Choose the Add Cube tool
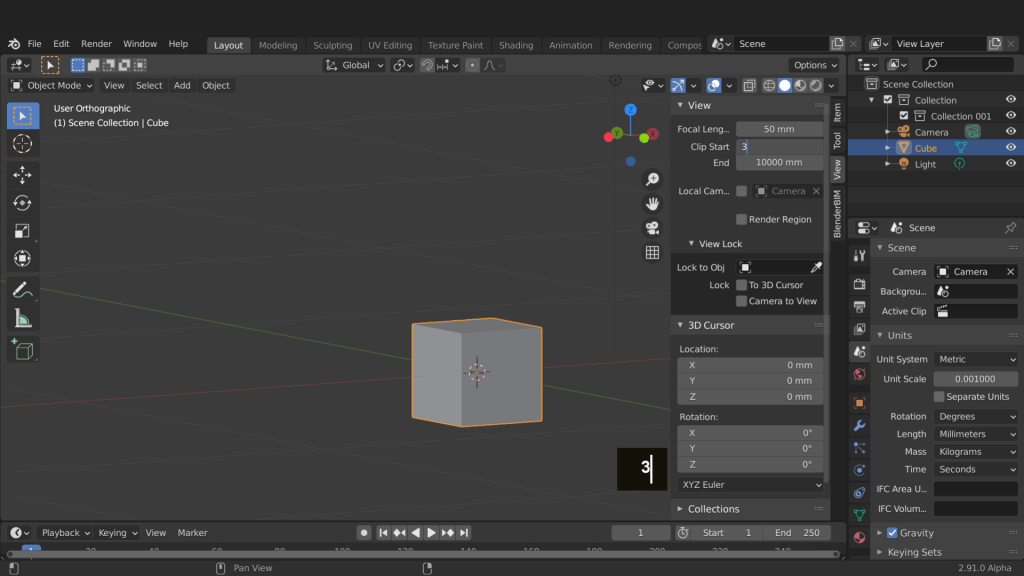This screenshot has height=576, width=1024. 22,350
